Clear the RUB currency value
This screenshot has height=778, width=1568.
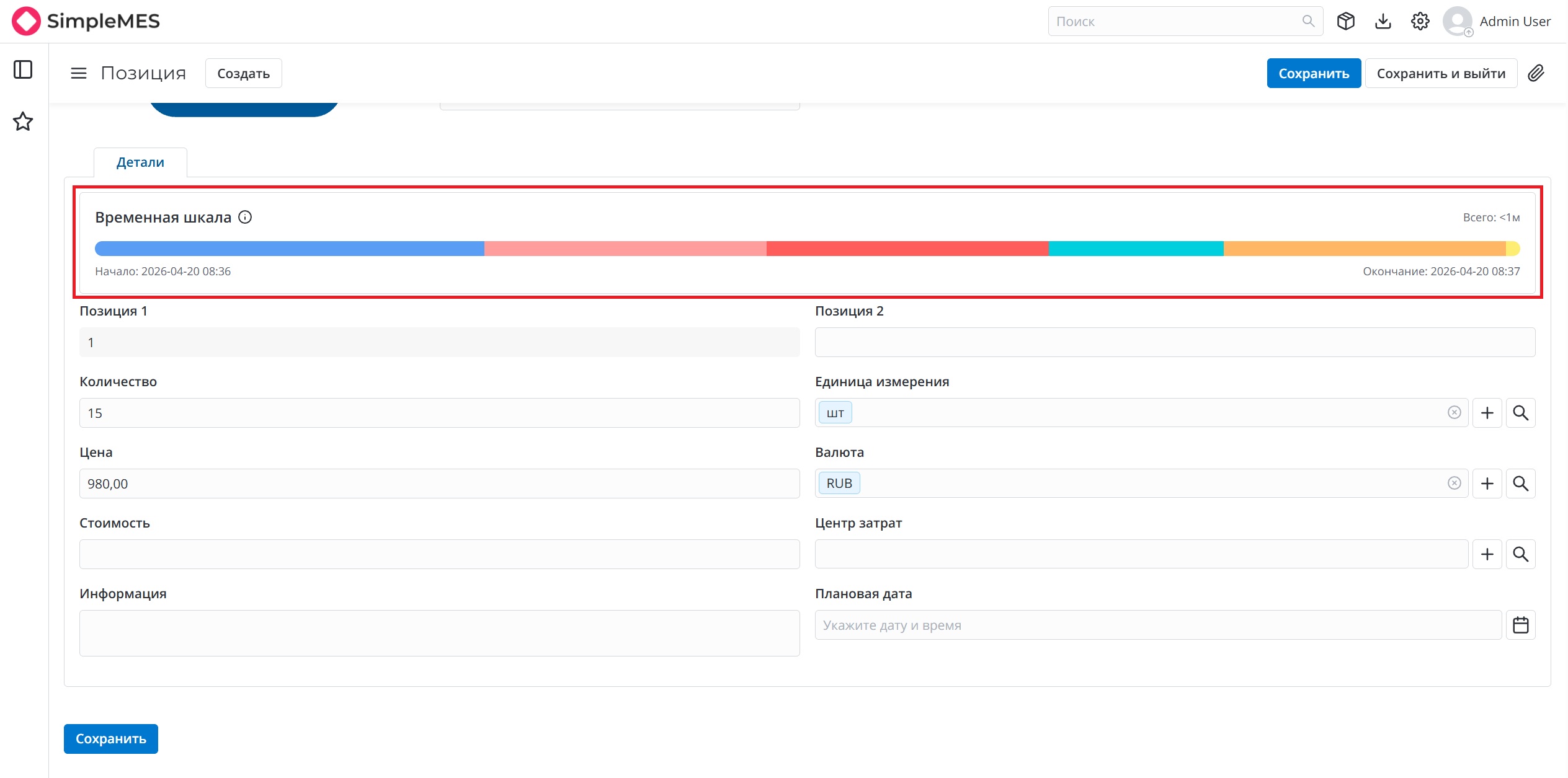pos(1454,483)
